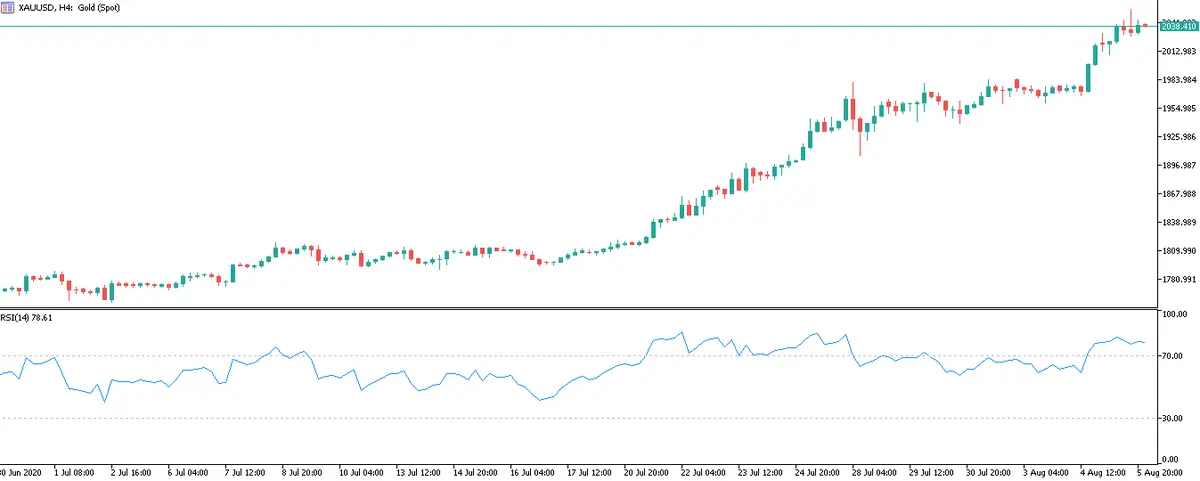Screen dimensions: 1200x481
Task: Click the 1 Jul 08:00 time label
Action: click(74, 471)
